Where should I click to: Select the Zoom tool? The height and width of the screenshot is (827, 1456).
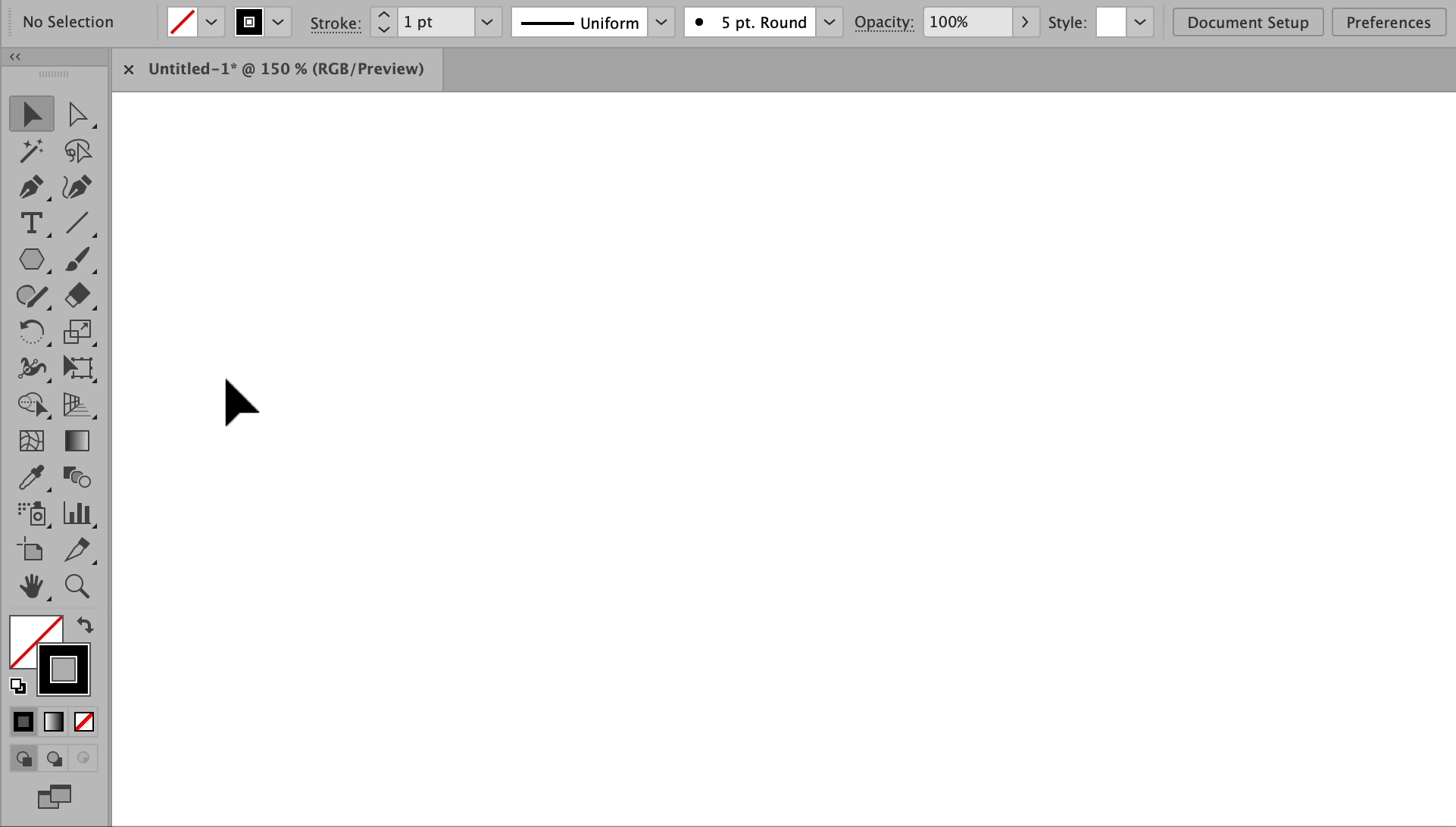pos(77,586)
